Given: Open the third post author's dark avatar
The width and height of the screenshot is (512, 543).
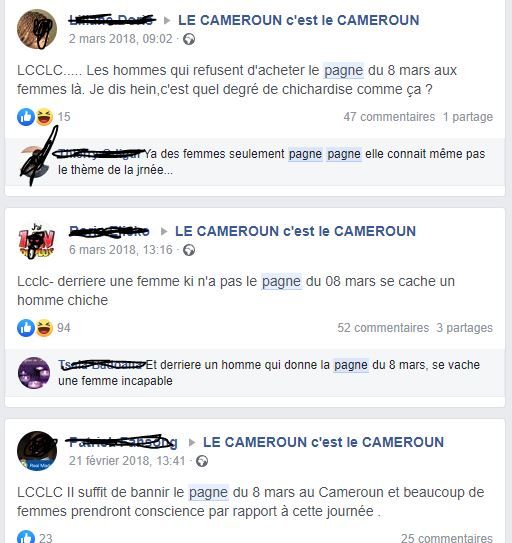Looking at the screenshot, I should pos(37,451).
